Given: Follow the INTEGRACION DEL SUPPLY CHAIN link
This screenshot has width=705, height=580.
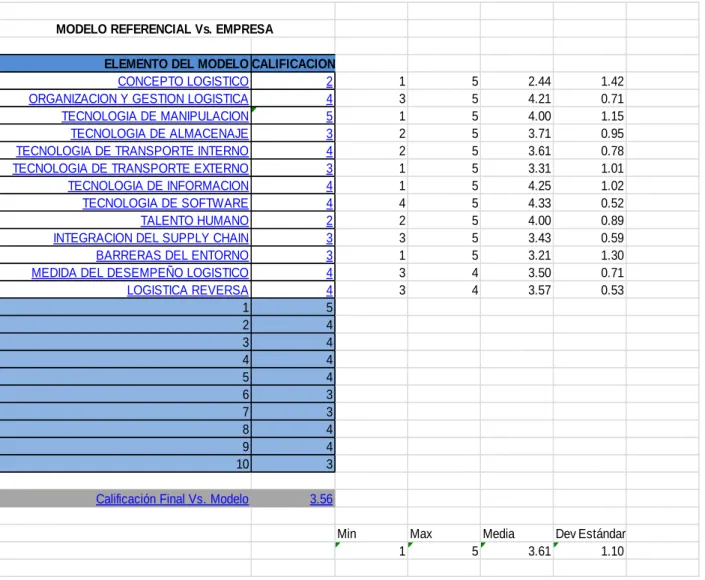Looking at the screenshot, I should point(151,238).
